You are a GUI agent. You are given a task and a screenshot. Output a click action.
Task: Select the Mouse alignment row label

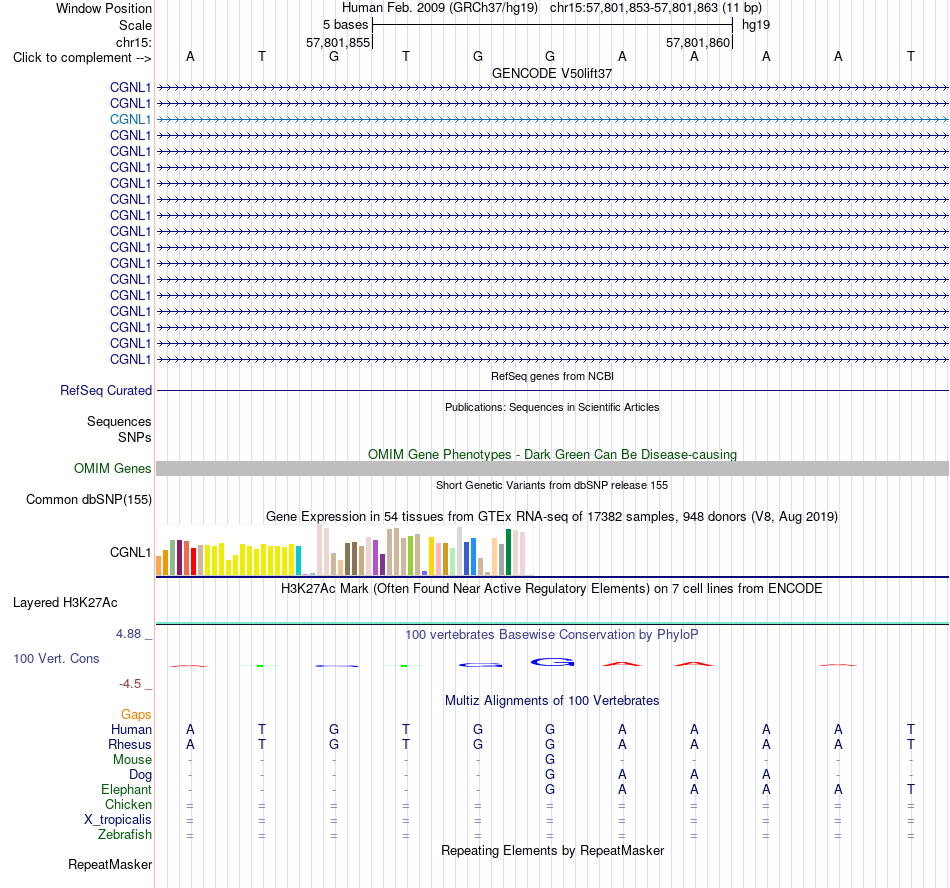(x=132, y=760)
